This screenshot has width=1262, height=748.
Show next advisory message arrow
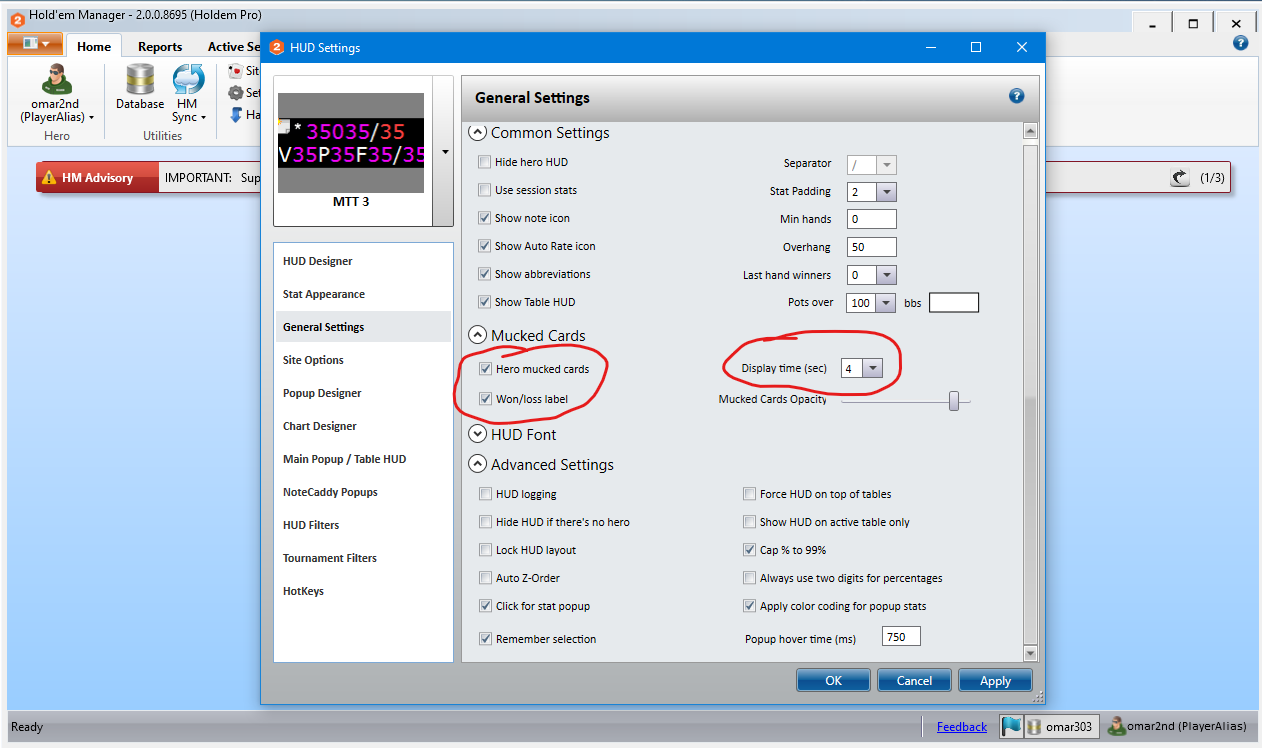(1180, 178)
